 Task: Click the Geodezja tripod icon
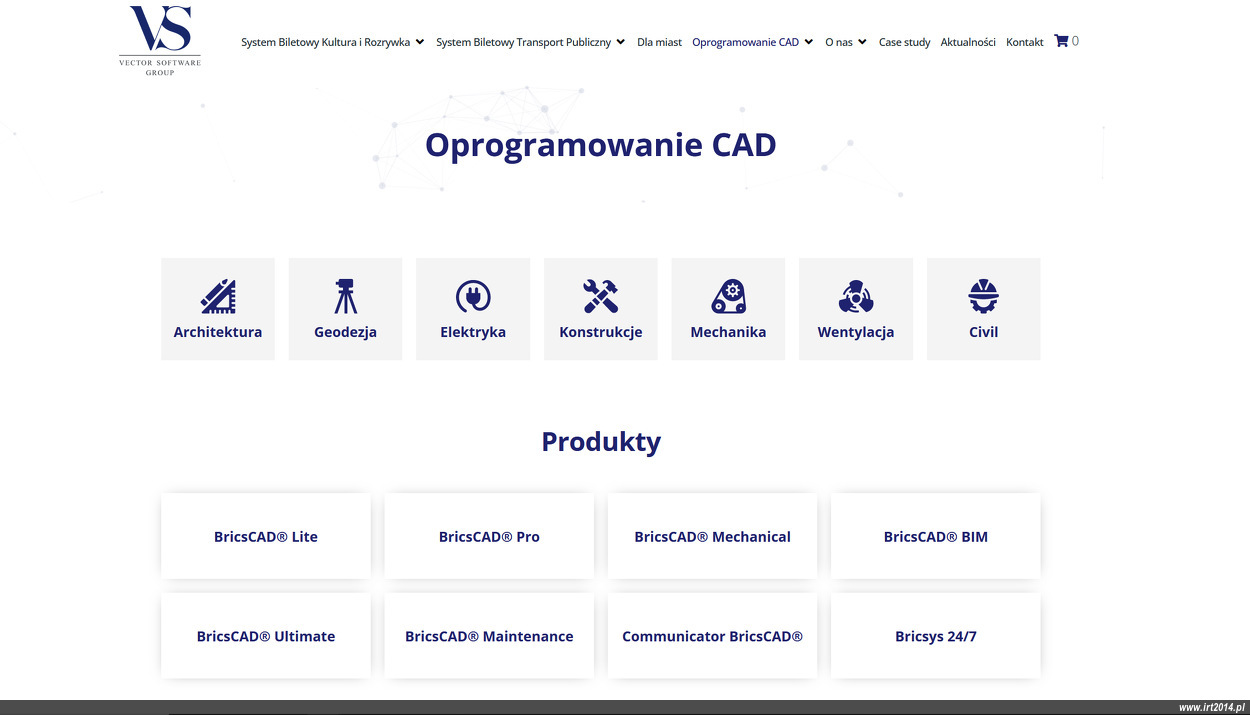[x=345, y=296]
